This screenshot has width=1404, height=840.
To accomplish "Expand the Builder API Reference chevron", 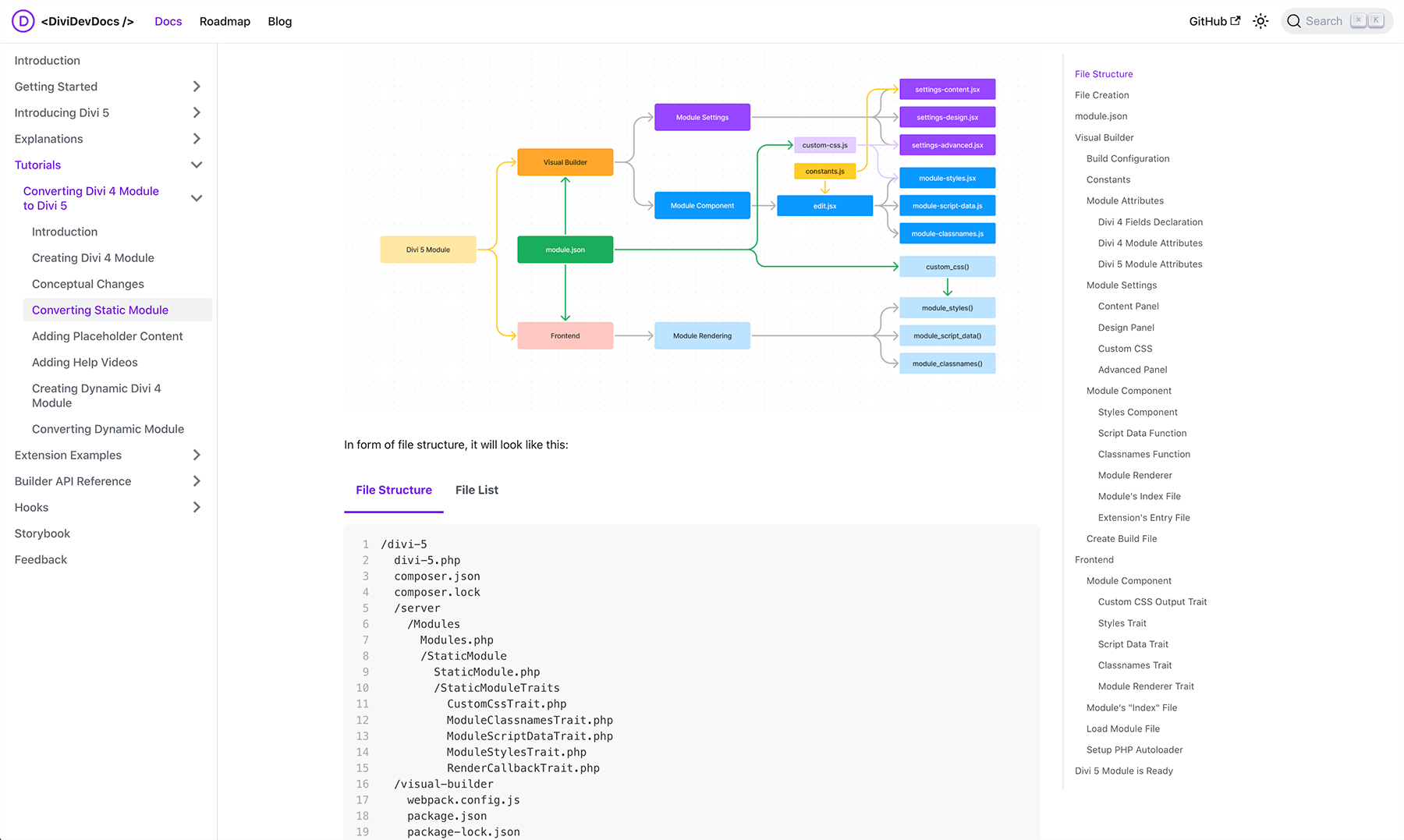I will tap(197, 481).
